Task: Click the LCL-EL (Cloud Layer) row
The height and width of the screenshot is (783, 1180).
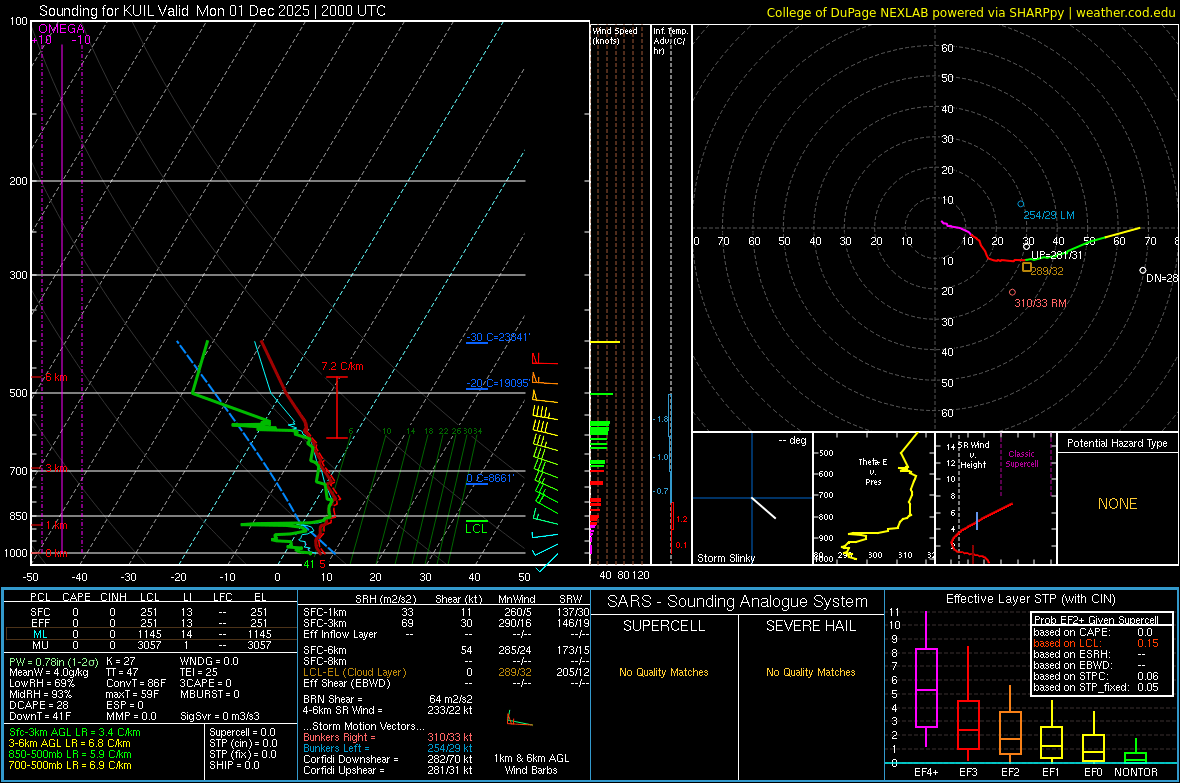Action: coord(446,672)
